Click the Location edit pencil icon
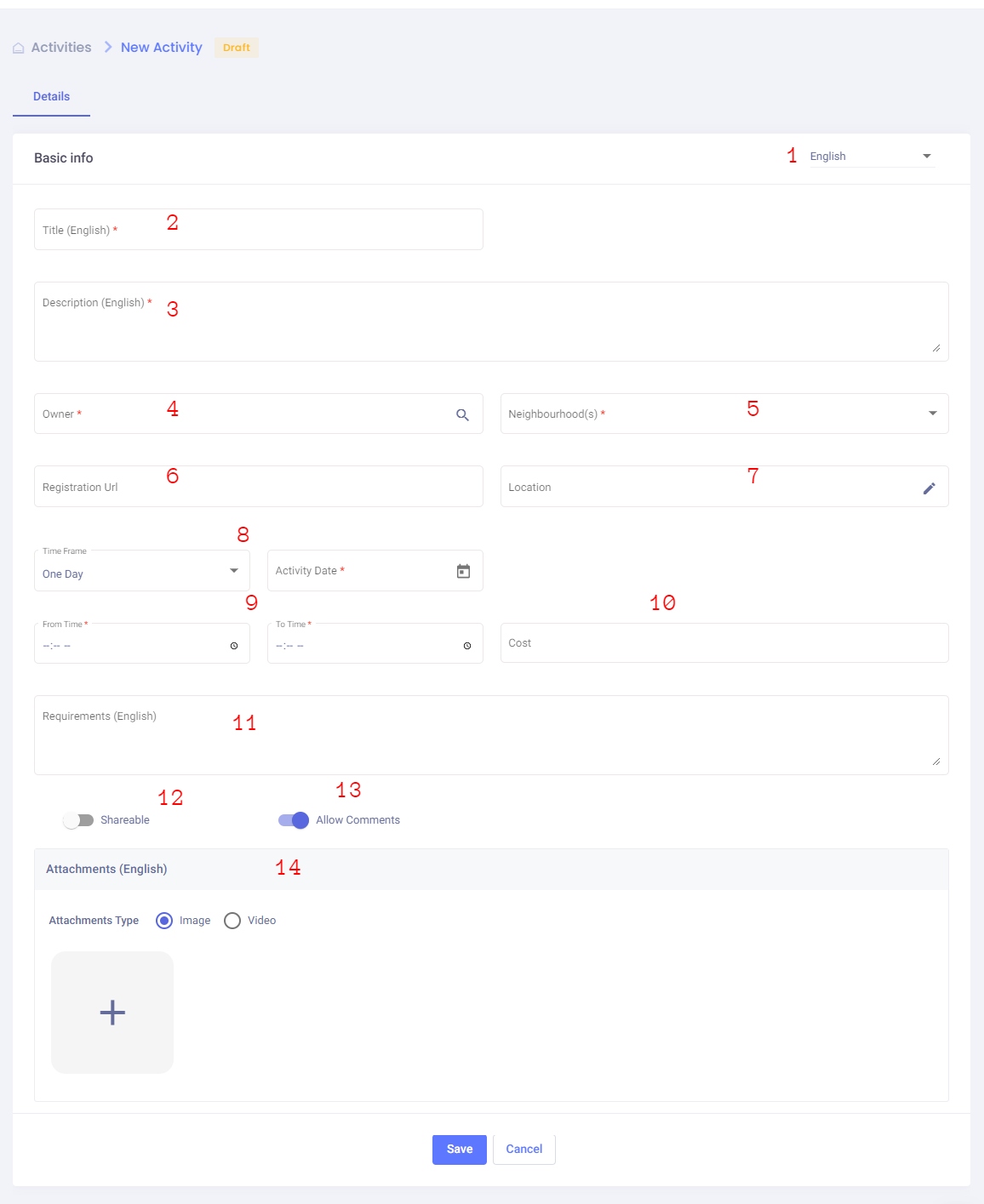The height and width of the screenshot is (1204, 984). [x=929, y=488]
